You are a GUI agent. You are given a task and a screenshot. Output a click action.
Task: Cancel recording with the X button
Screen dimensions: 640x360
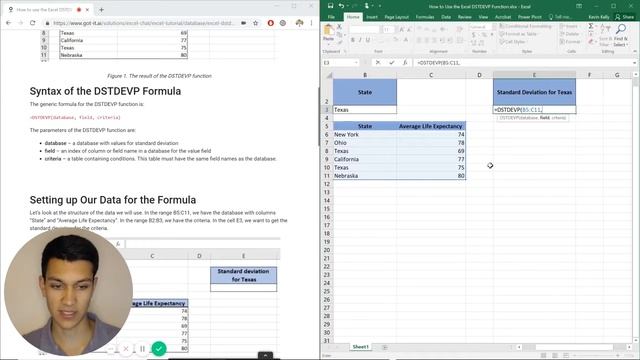pos(126,349)
